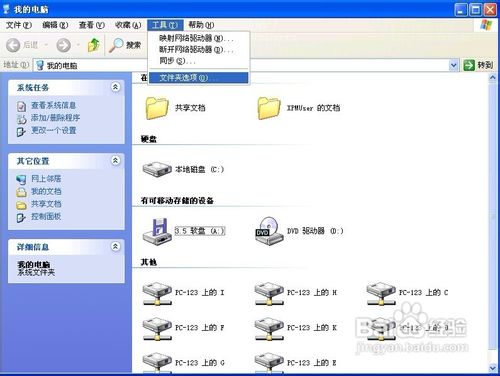Collapse the 其它位置 panel
500x376 pixels.
(x=115, y=161)
